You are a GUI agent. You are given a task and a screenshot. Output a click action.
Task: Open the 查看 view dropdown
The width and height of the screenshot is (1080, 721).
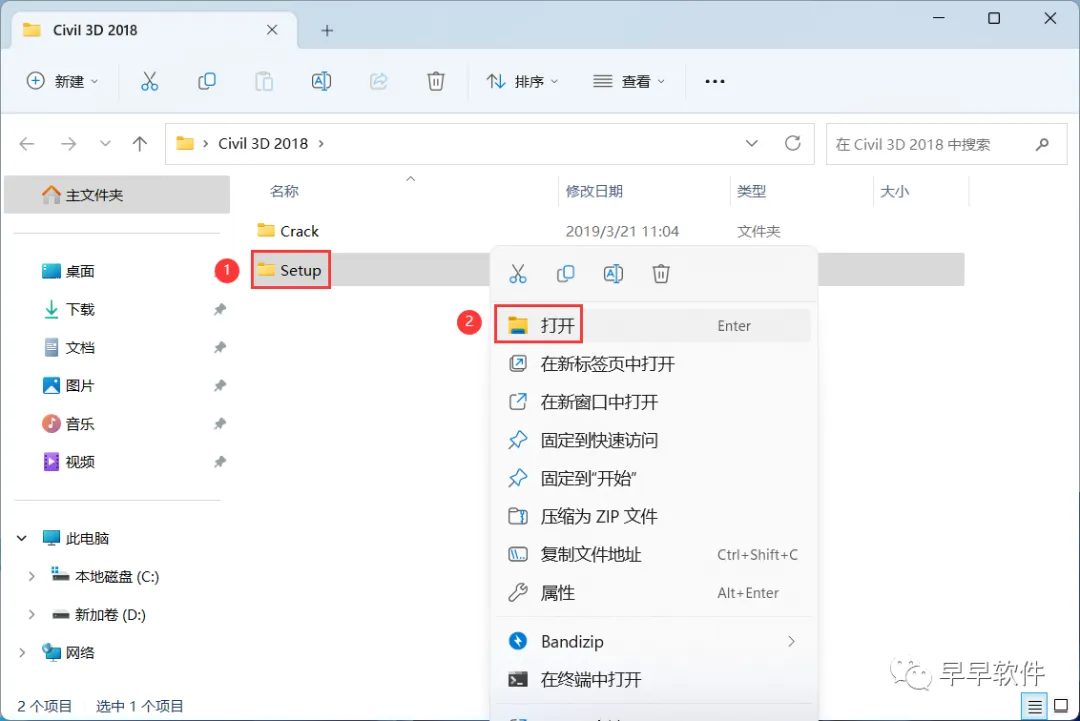(x=629, y=81)
